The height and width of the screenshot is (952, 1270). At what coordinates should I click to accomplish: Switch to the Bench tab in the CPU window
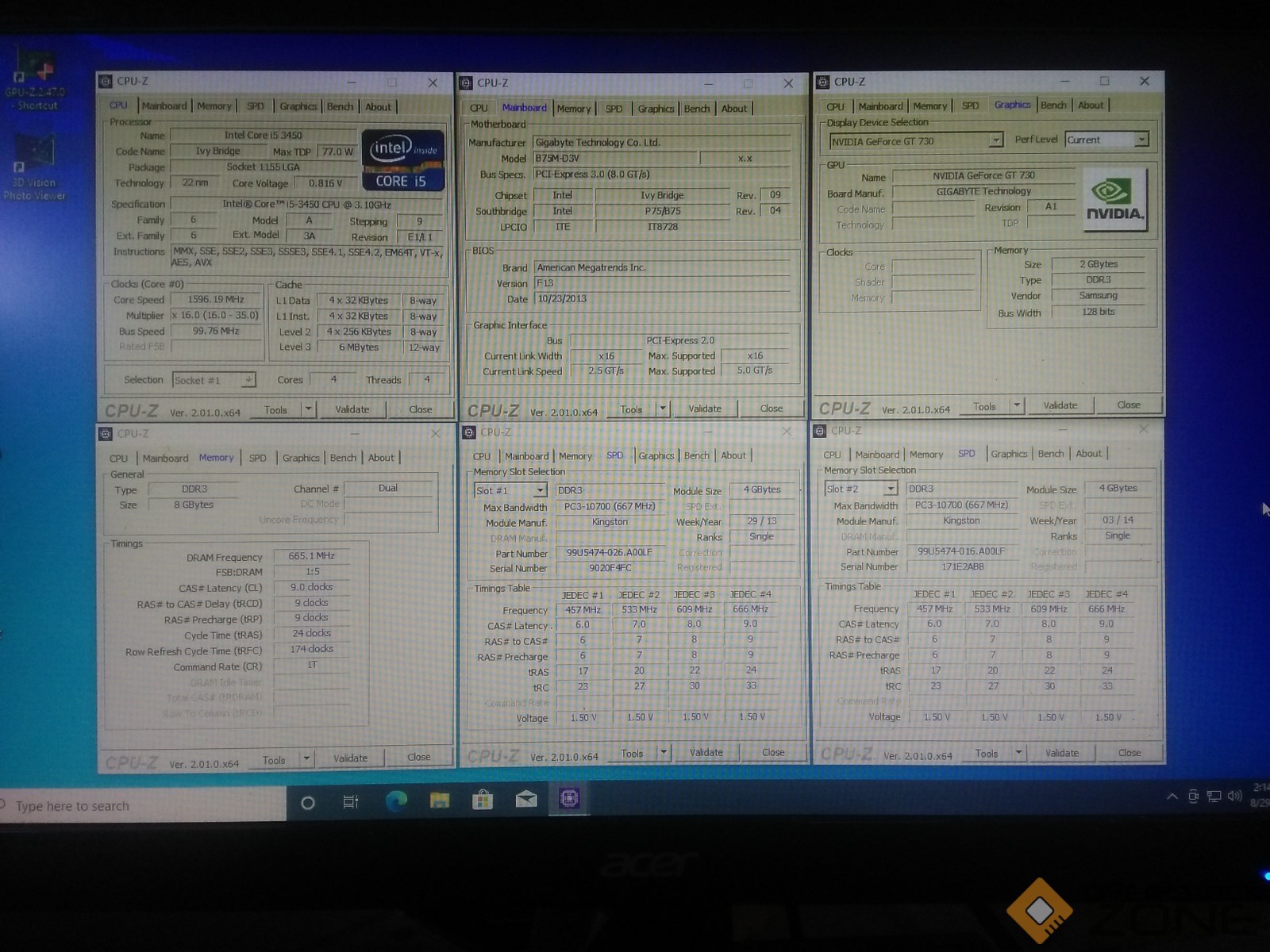click(x=340, y=106)
